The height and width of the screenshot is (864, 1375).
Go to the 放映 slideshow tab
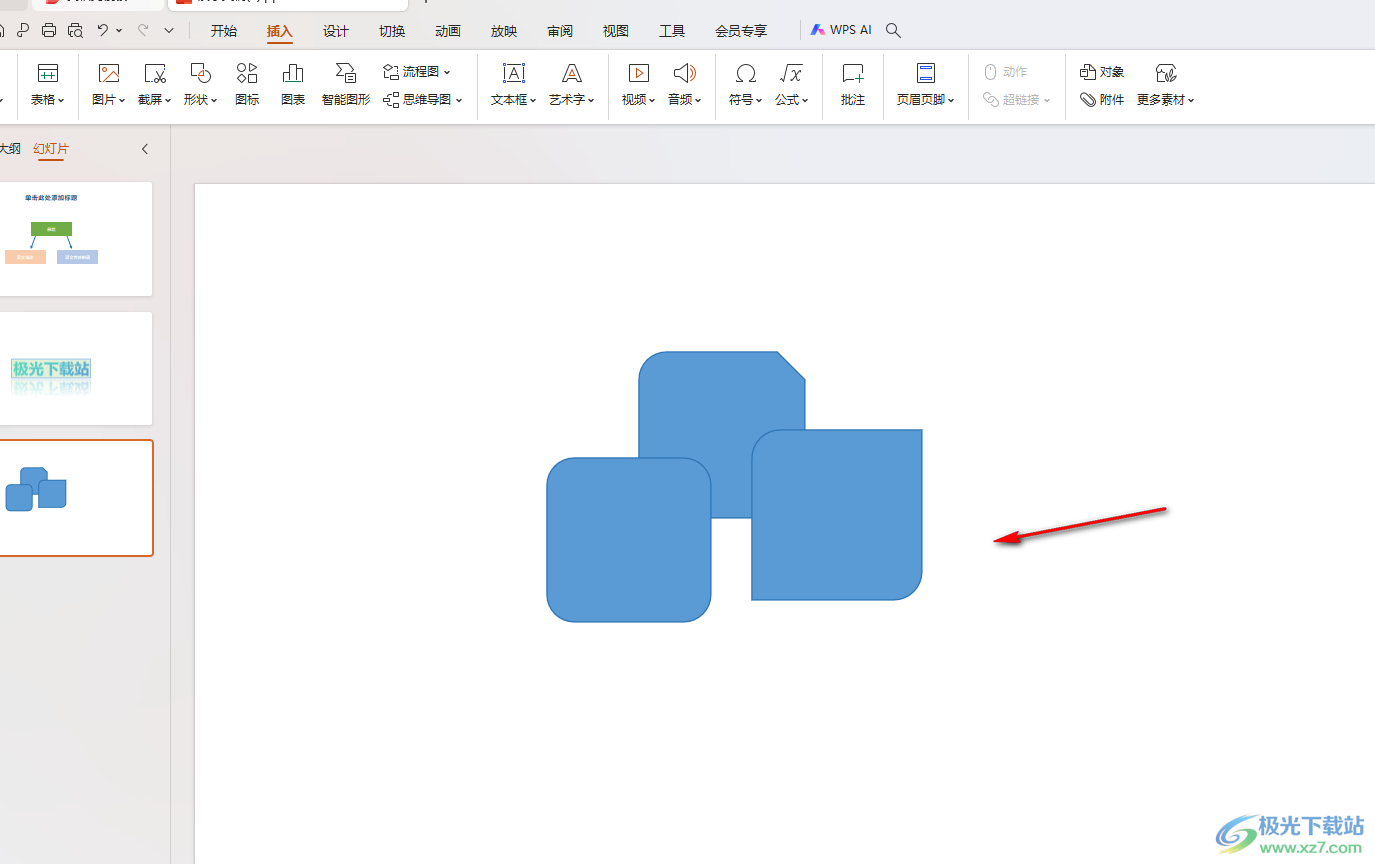point(504,31)
